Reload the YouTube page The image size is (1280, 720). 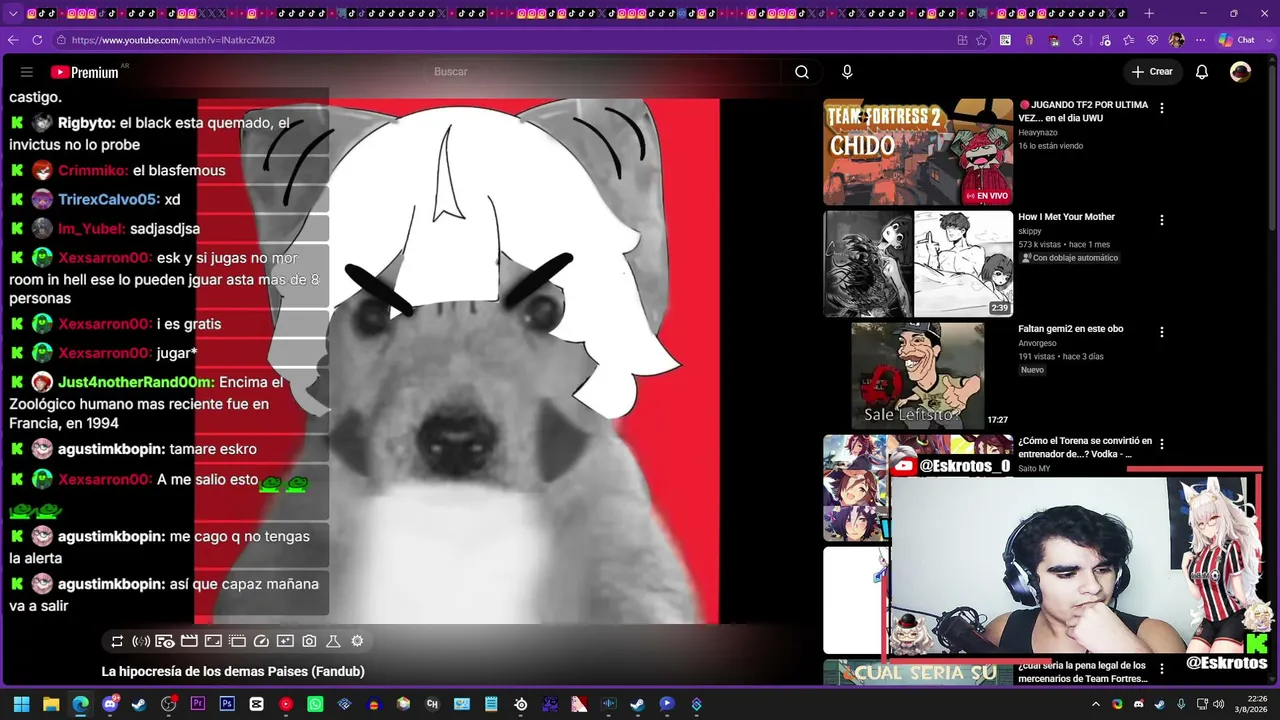(37, 40)
